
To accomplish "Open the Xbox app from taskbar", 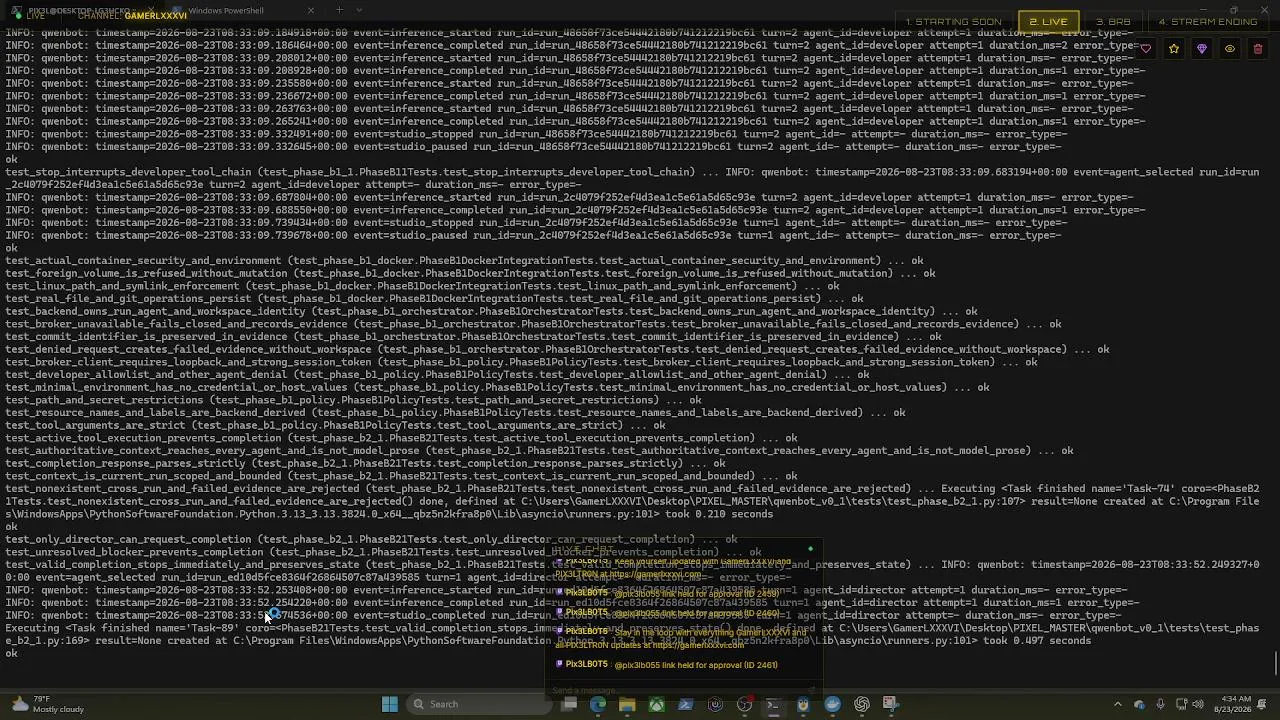I will [x=657, y=704].
